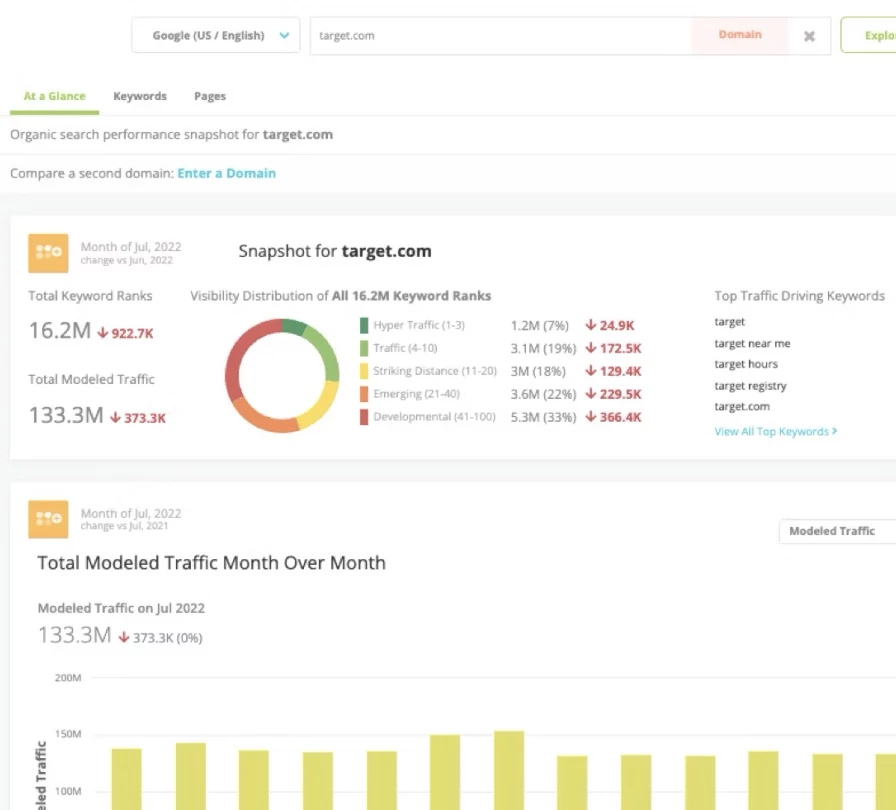The height and width of the screenshot is (810, 896).
Task: Open the Keywords tab
Action: [x=140, y=96]
